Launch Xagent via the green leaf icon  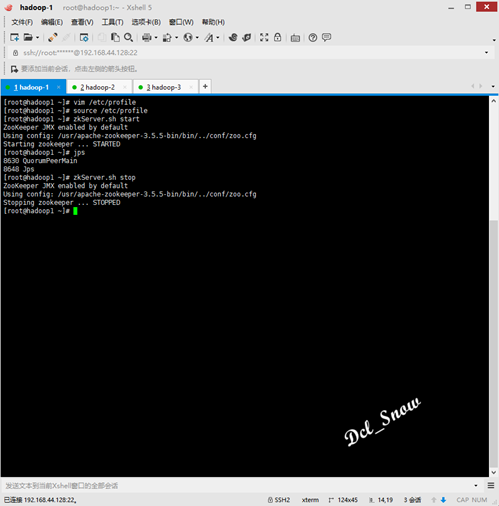coord(247,37)
